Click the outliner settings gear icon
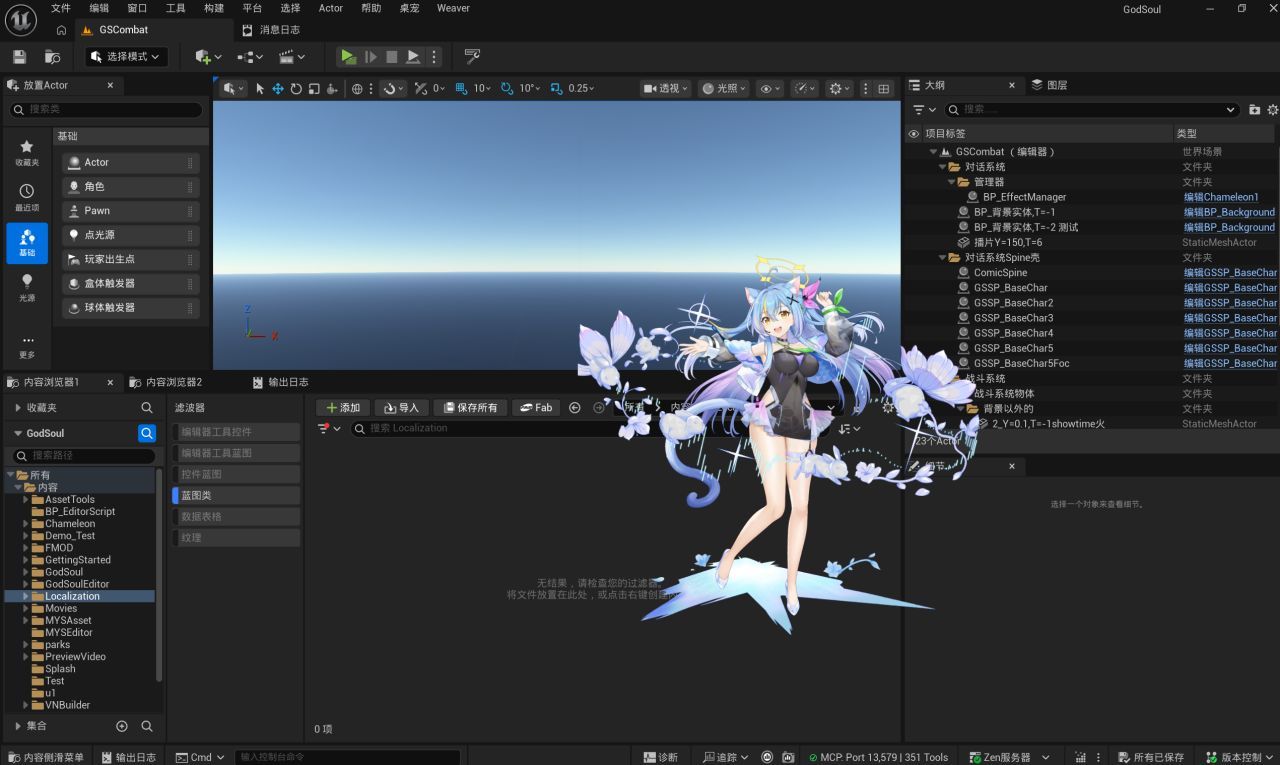 tap(1273, 110)
